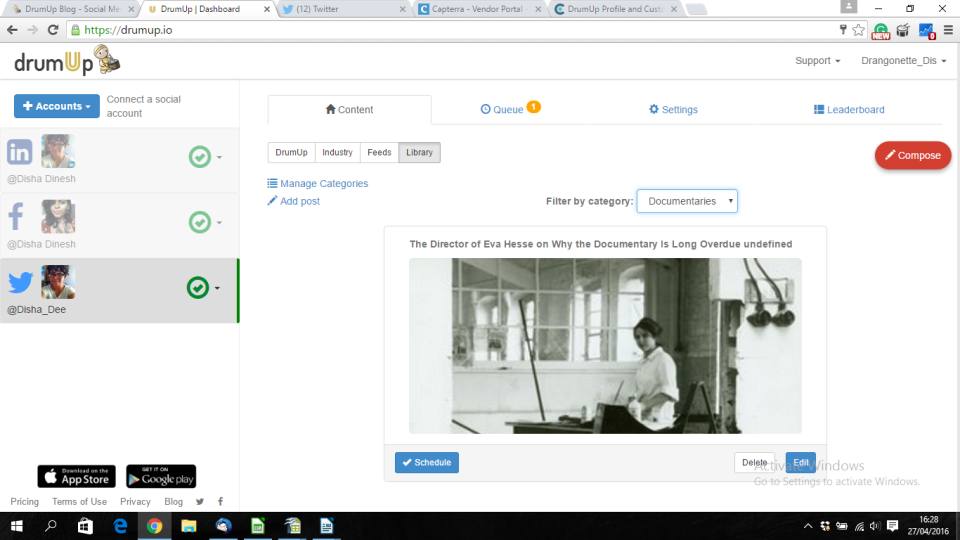Click Download on the App Store badge
Viewport: 960px width, 540px height.
point(77,476)
